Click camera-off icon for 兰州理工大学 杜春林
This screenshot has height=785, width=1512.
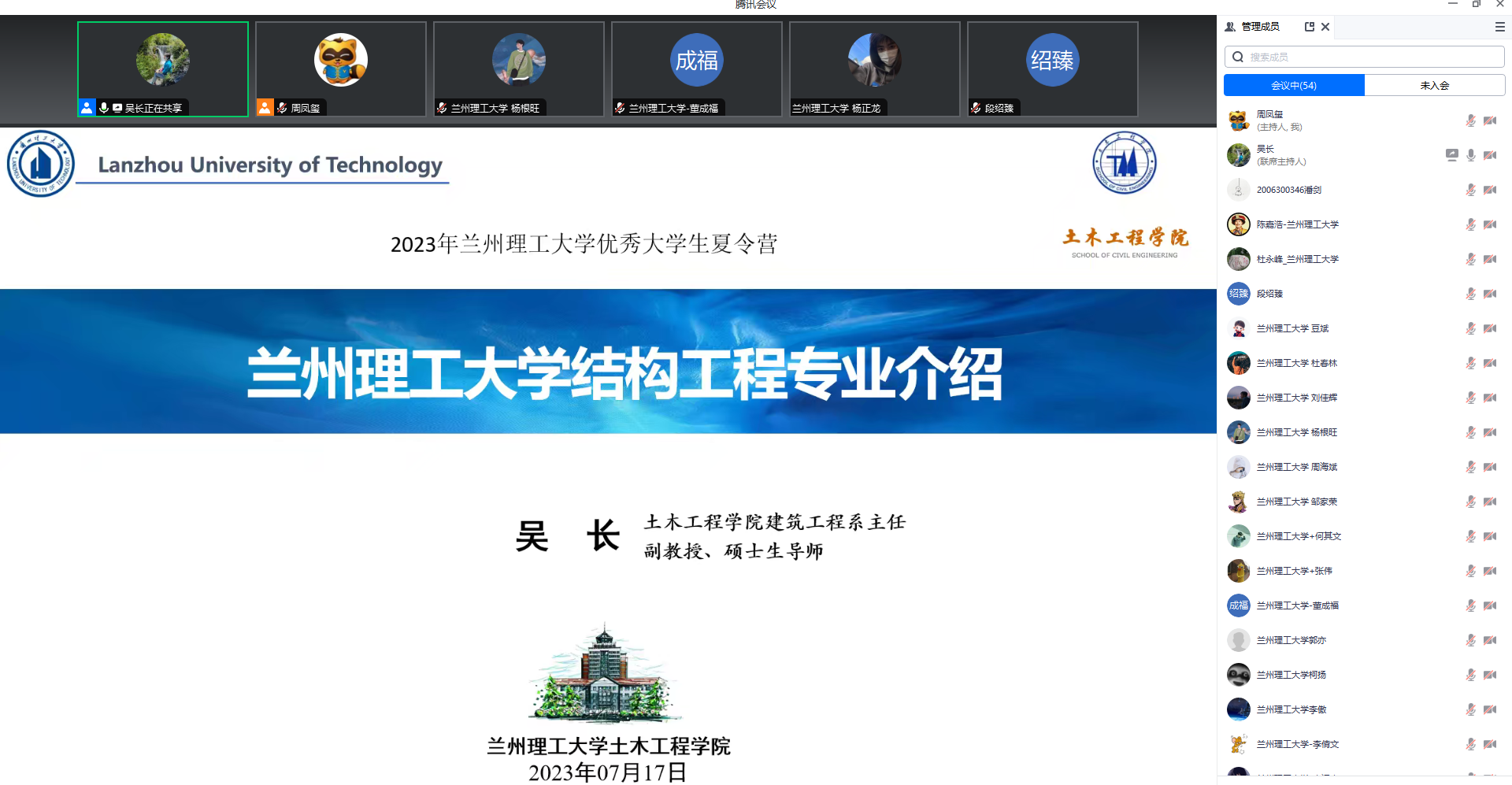tap(1490, 363)
